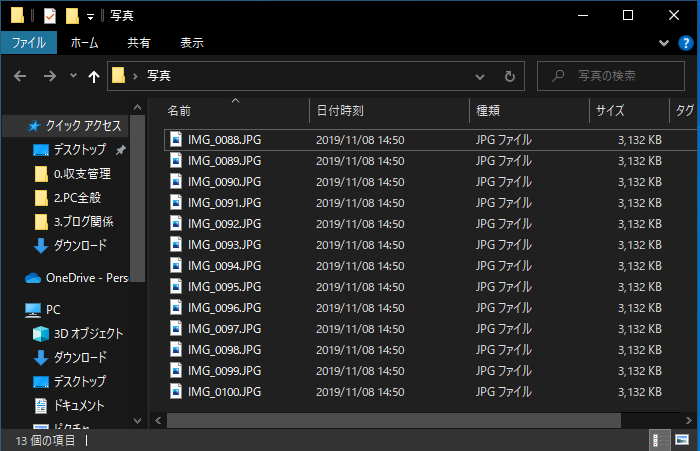Click the 写真の検索 search box
Viewport: 700px width, 451px height.
pyautogui.click(x=613, y=76)
